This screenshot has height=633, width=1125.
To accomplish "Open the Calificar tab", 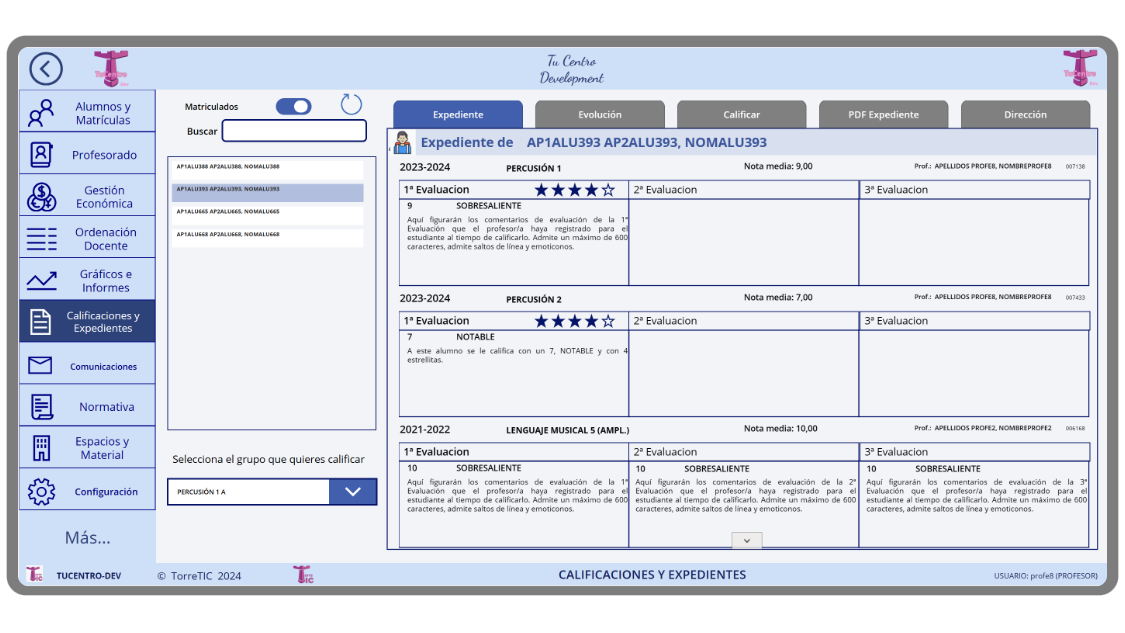I will click(741, 114).
